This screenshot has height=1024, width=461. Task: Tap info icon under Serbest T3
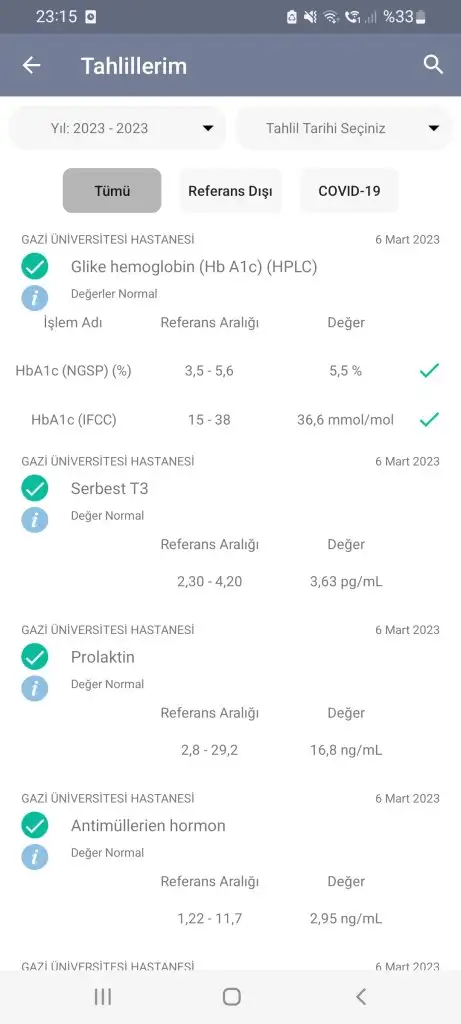tap(35, 519)
